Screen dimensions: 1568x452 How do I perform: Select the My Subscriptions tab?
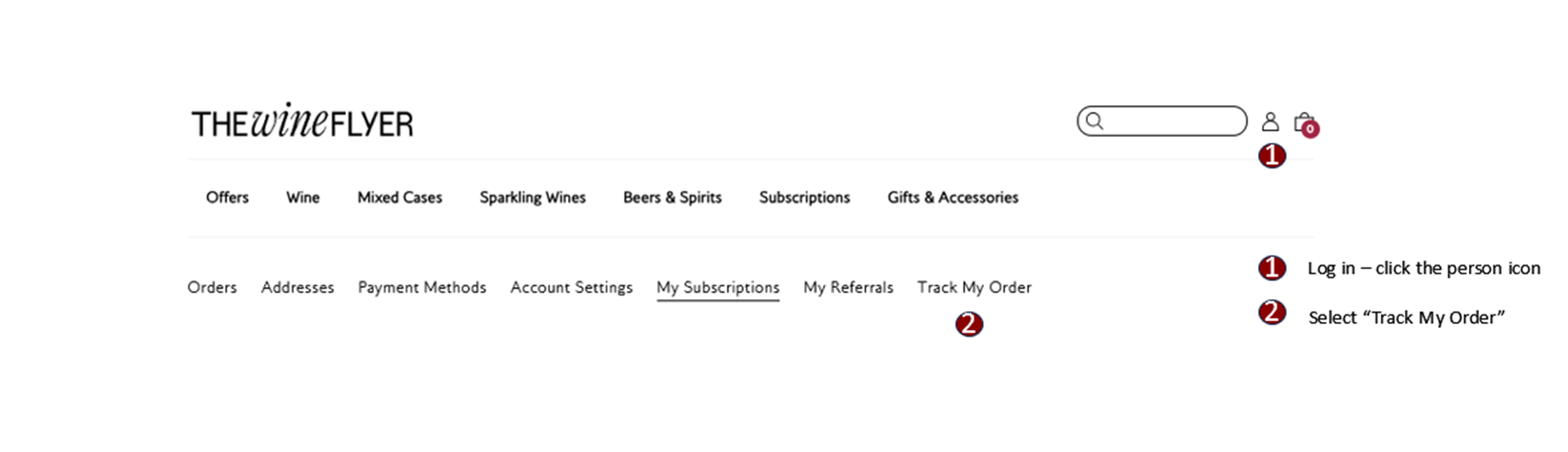718,288
